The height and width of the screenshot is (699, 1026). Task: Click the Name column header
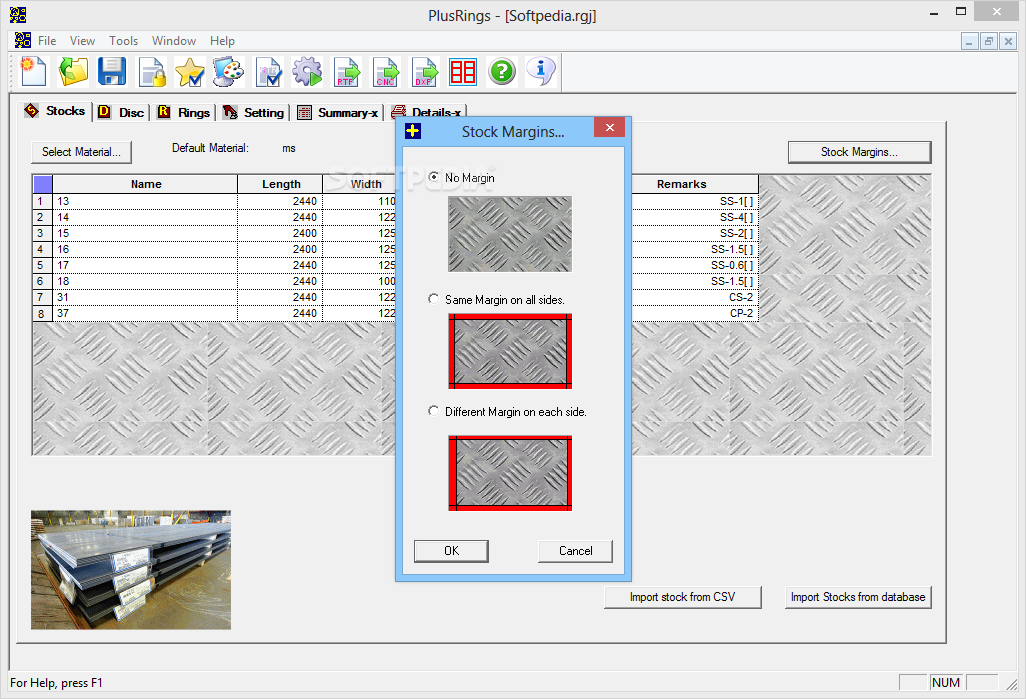[x=145, y=184]
